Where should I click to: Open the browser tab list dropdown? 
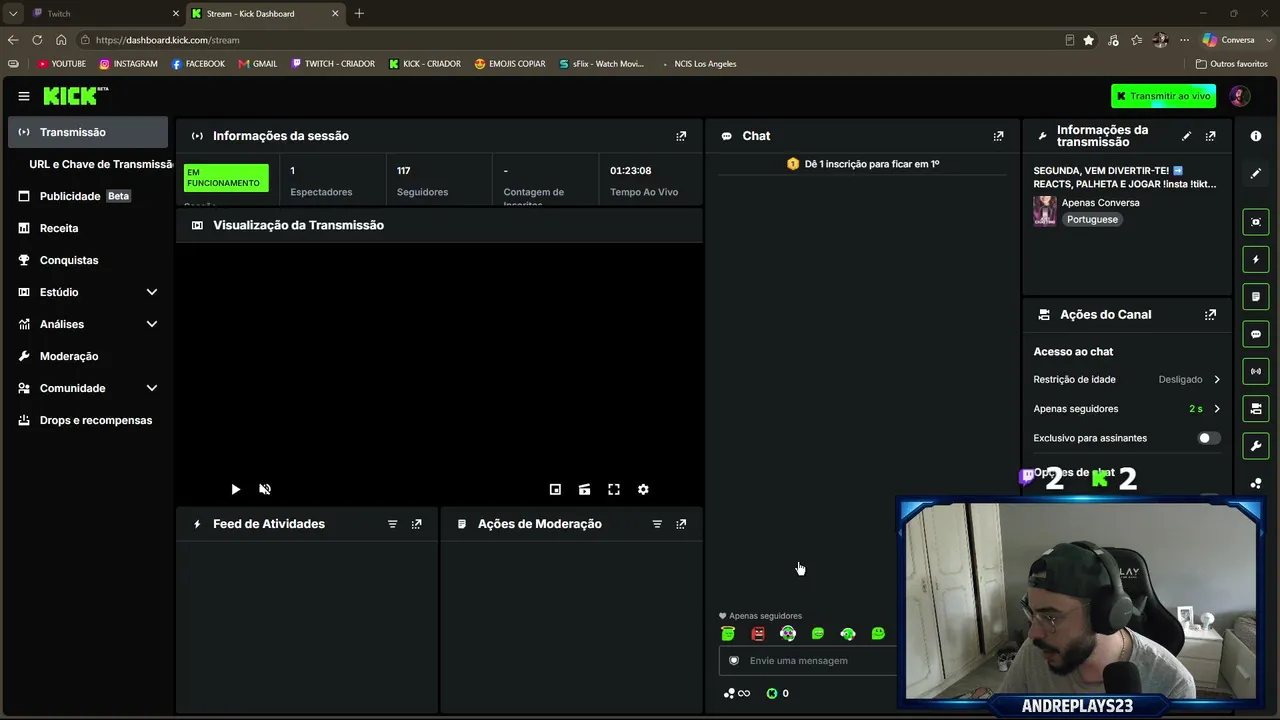[x=13, y=14]
